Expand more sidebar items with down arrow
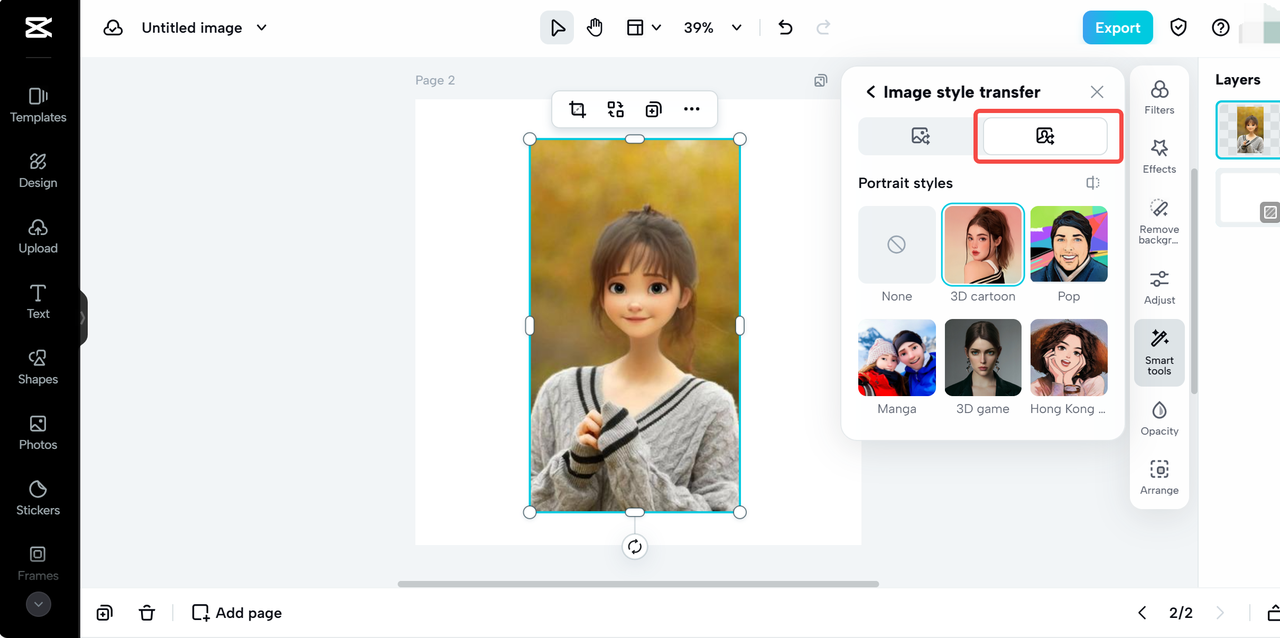The height and width of the screenshot is (638, 1280). pos(38,604)
